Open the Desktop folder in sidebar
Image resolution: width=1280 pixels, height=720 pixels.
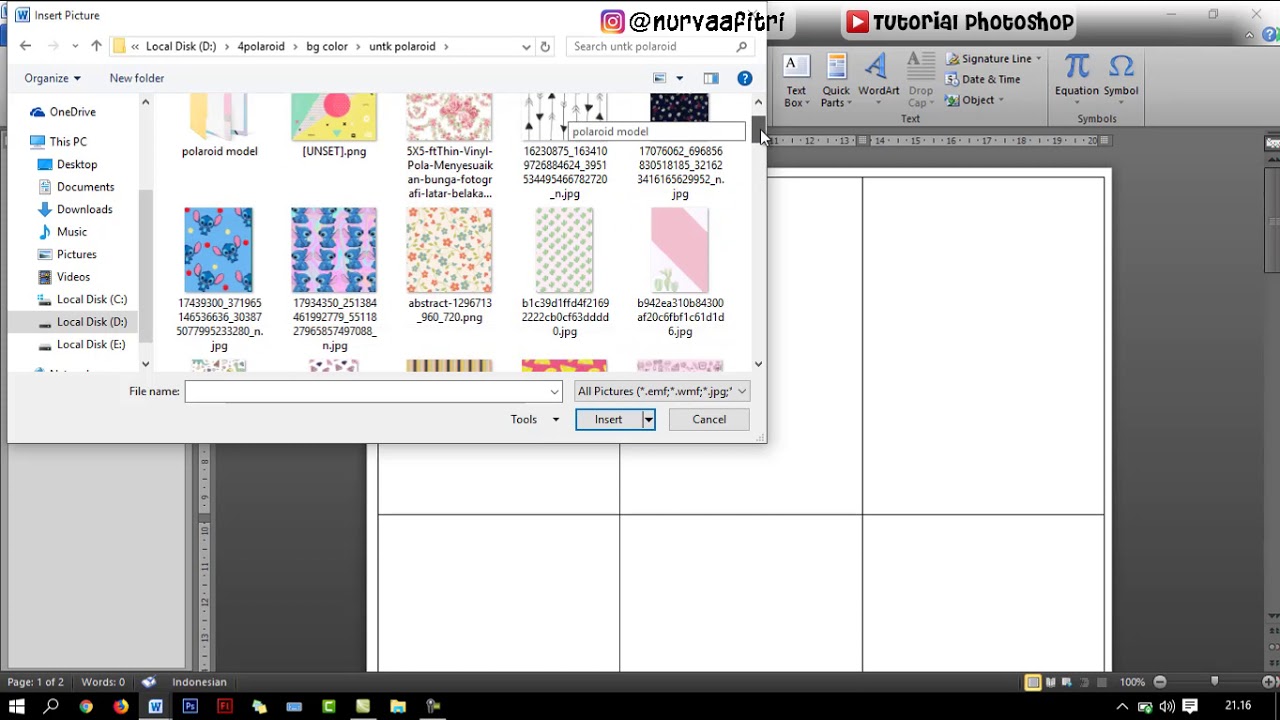click(77, 164)
